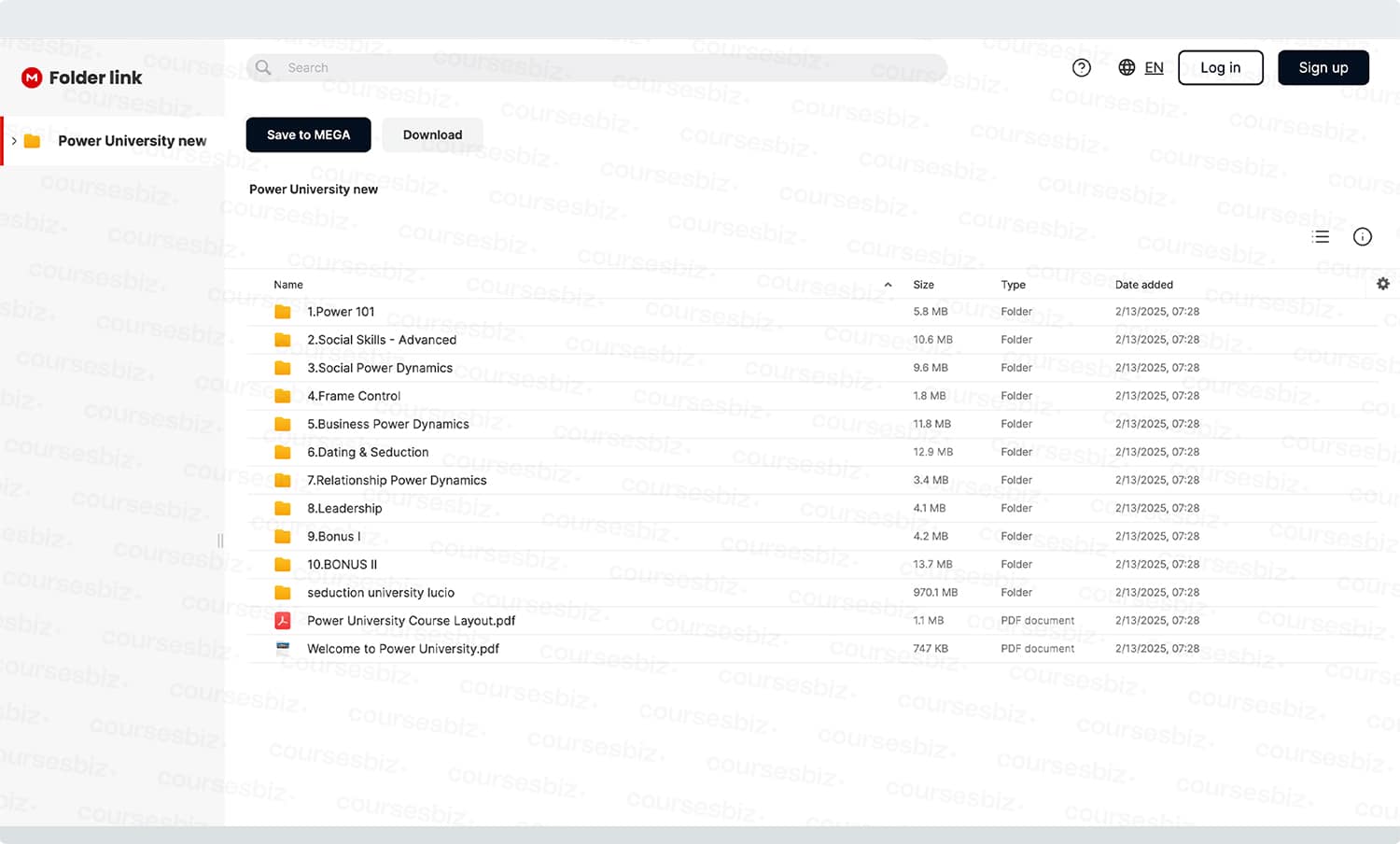Click Save to MEGA button

308,134
